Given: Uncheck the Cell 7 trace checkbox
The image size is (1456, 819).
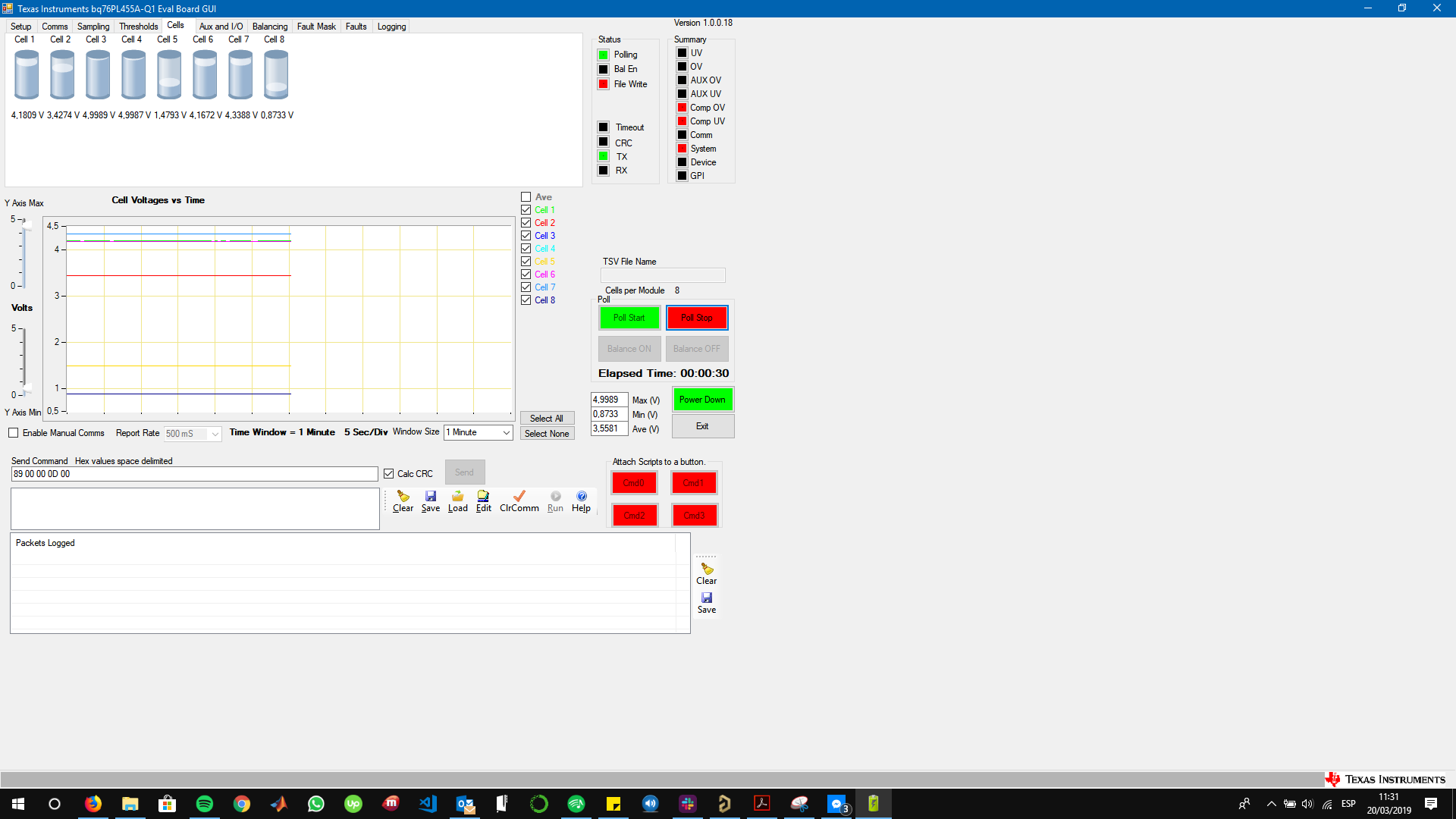Looking at the screenshot, I should tap(526, 287).
